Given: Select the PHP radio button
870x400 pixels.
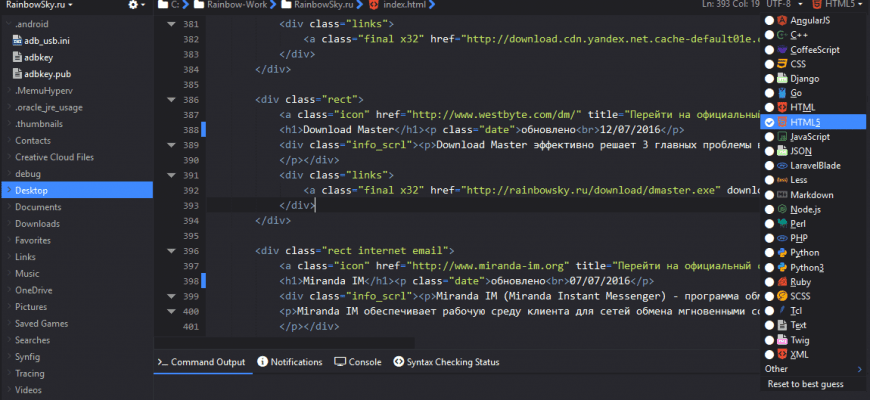Looking at the screenshot, I should pos(769,238).
